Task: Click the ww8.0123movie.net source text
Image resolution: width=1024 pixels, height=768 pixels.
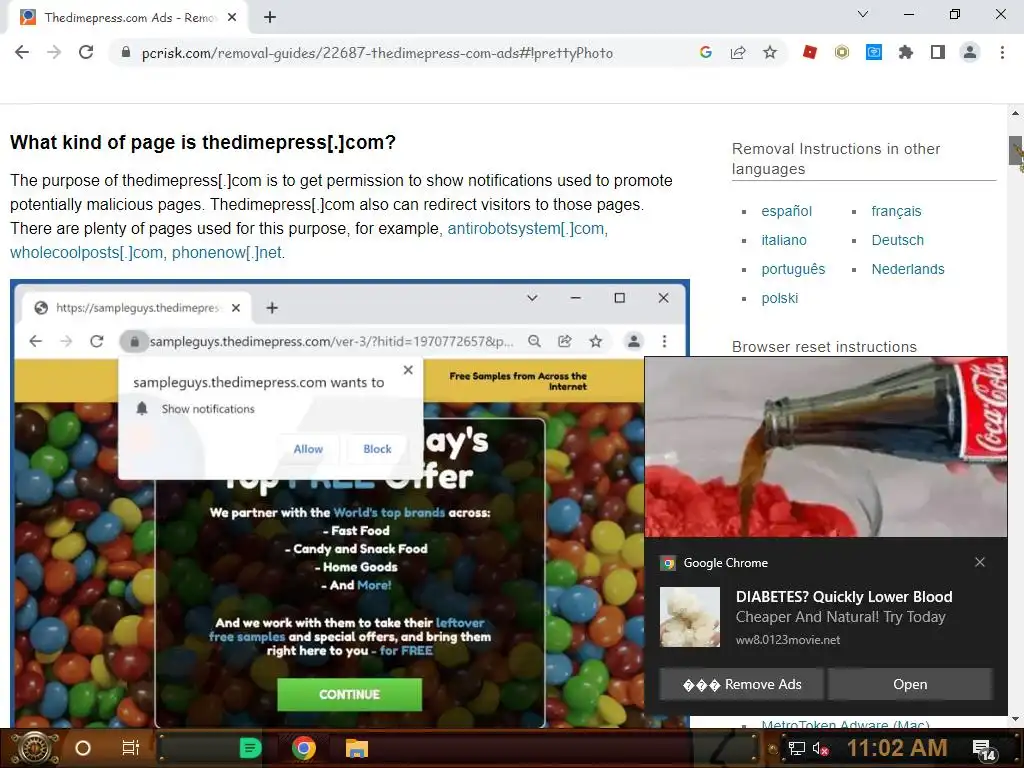Action: point(788,640)
